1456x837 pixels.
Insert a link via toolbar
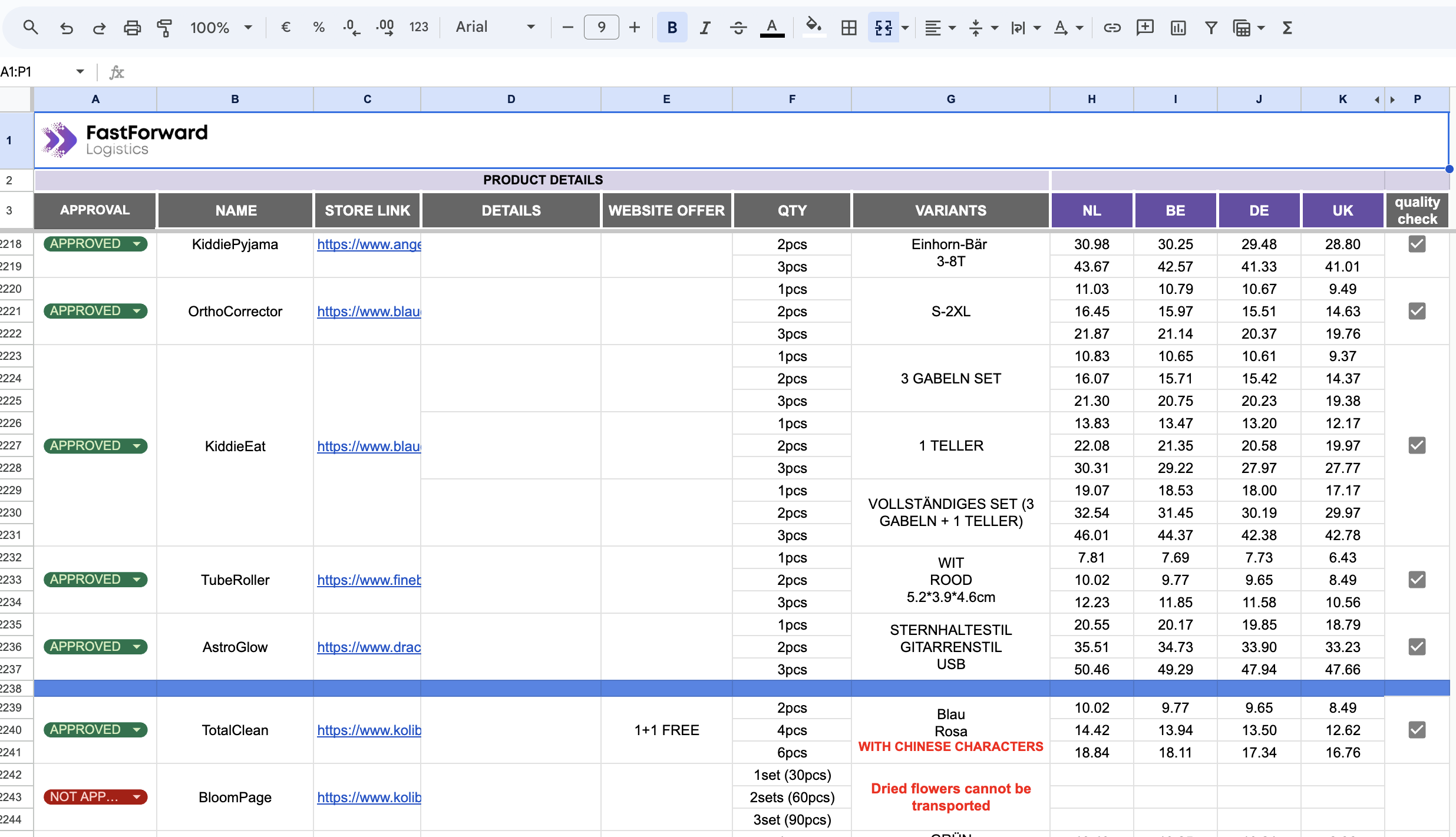click(1112, 27)
